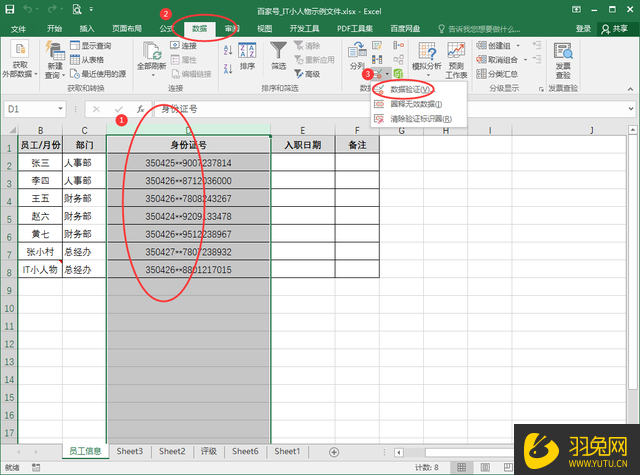The width and height of the screenshot is (640, 475).
Task: Click the Consolidate icon in data tools
Action: coord(398,45)
